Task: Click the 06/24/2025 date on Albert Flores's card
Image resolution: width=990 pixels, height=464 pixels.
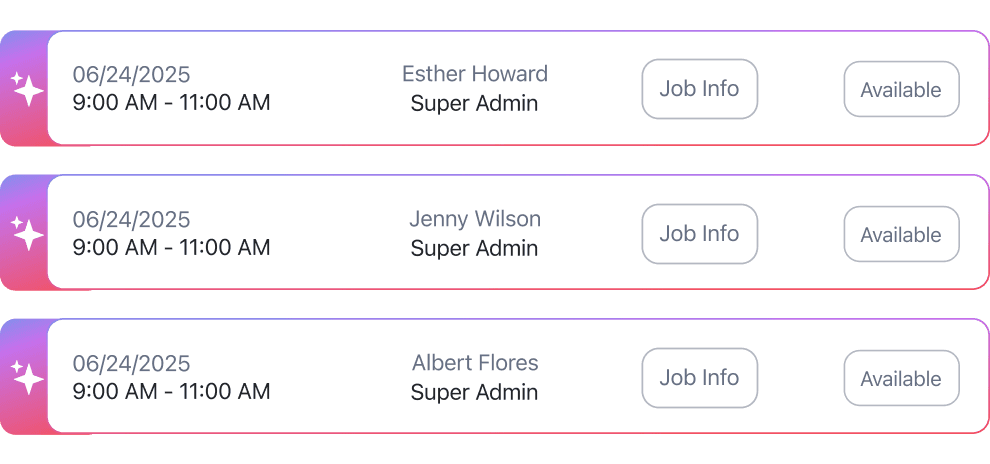Action: pyautogui.click(x=131, y=364)
